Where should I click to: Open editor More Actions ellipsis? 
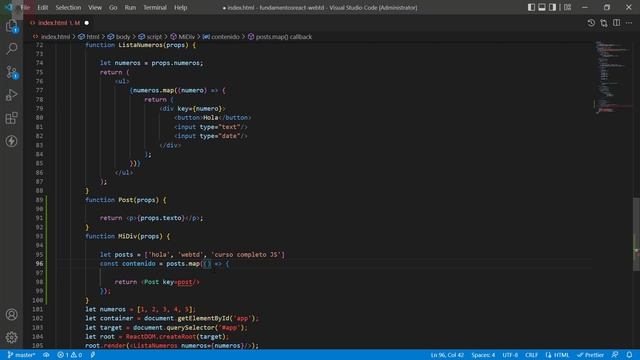(x=629, y=23)
